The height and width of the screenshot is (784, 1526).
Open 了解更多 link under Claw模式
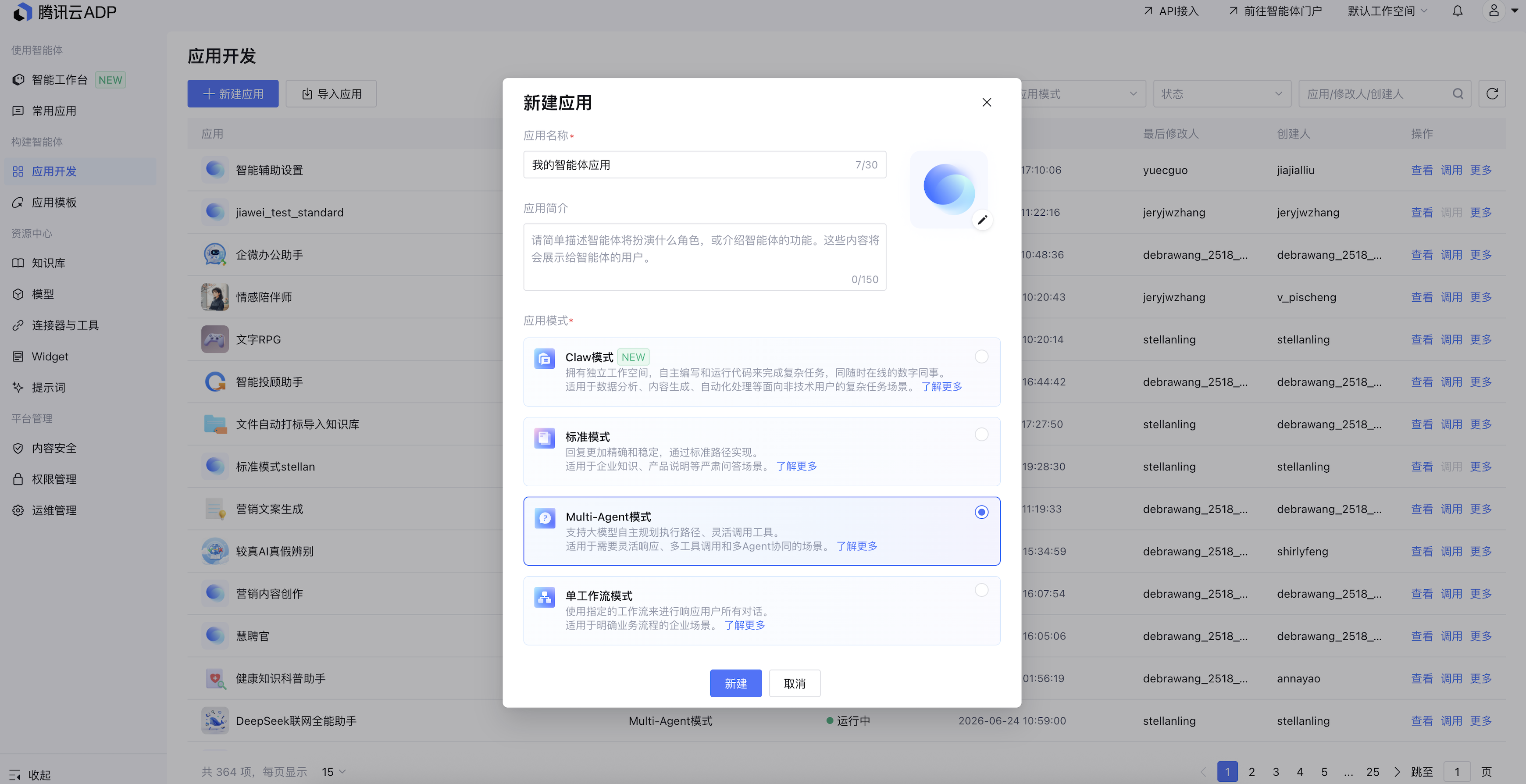coord(941,387)
